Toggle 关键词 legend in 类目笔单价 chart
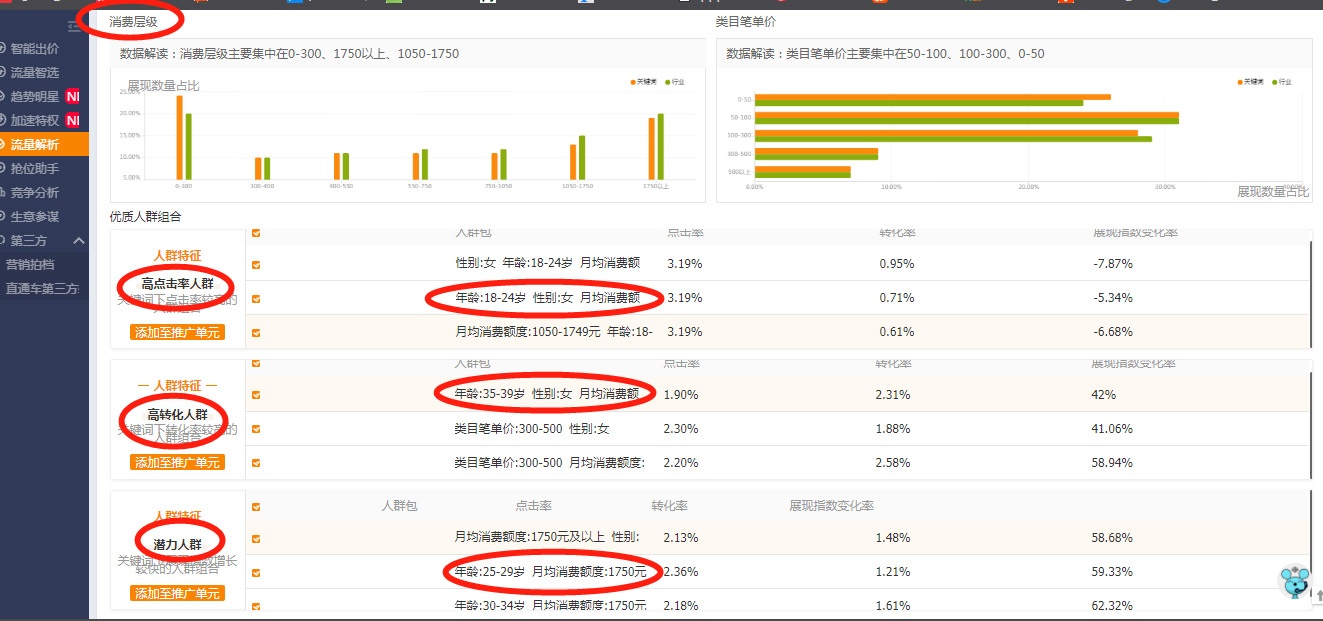 (1250, 82)
